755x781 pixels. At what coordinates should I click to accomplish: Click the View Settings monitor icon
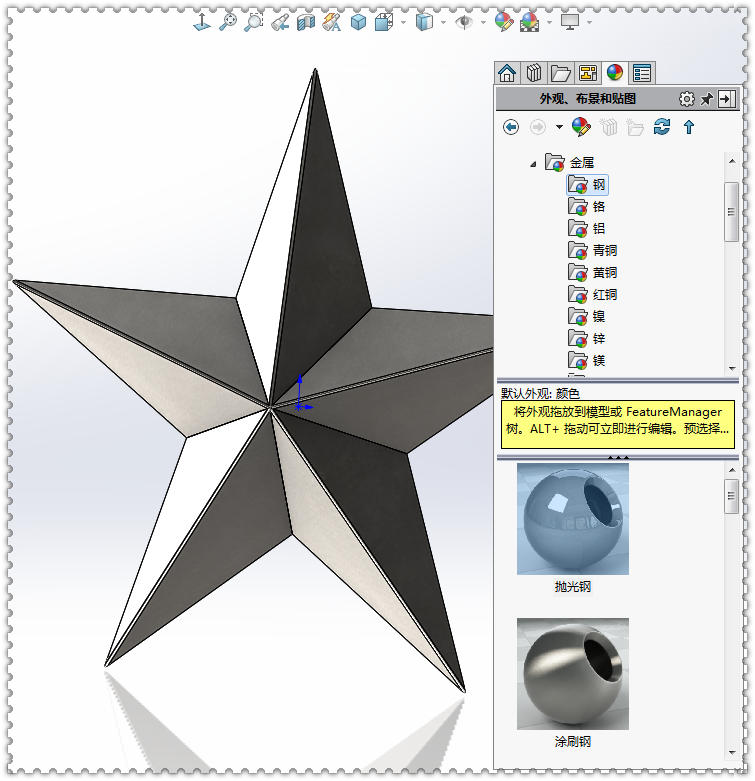(570, 22)
